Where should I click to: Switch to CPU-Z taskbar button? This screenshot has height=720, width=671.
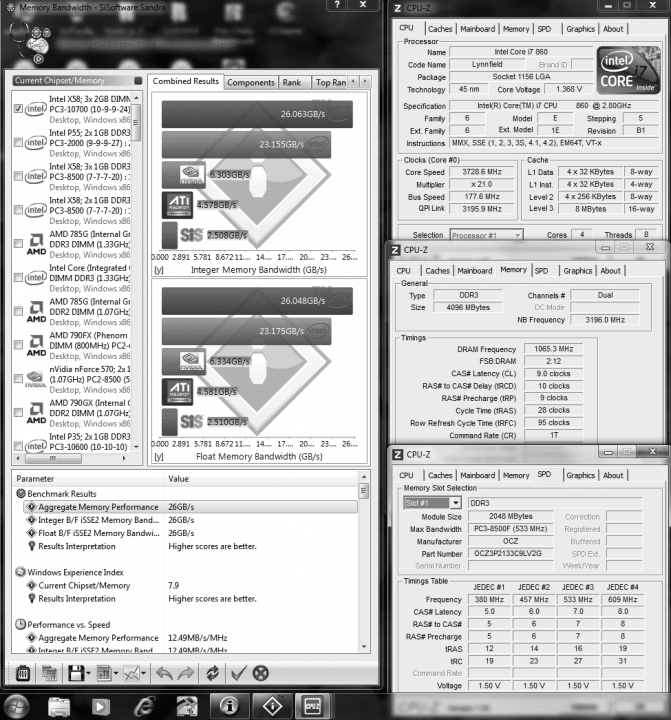click(x=312, y=706)
